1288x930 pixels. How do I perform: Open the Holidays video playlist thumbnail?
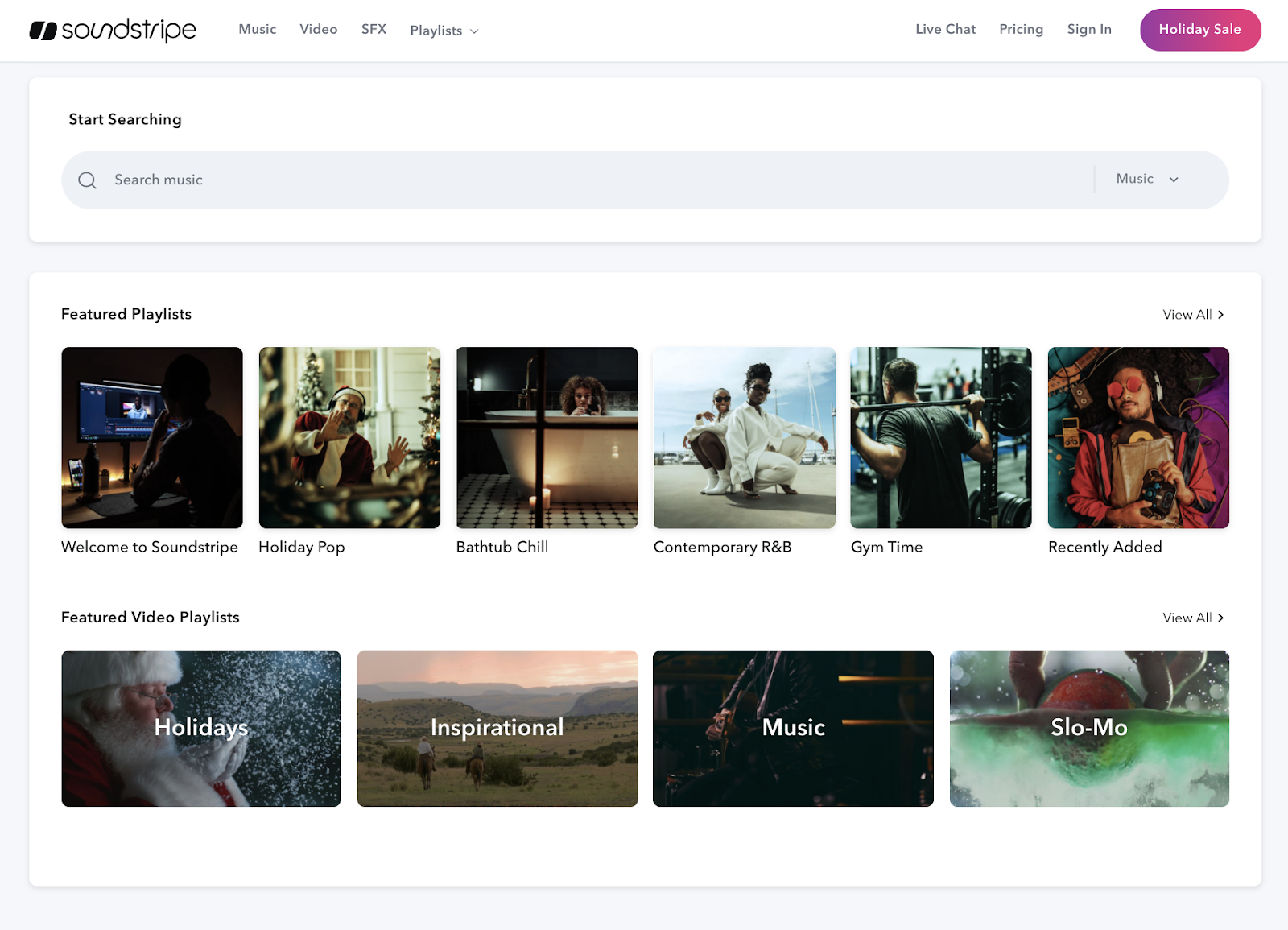200,727
